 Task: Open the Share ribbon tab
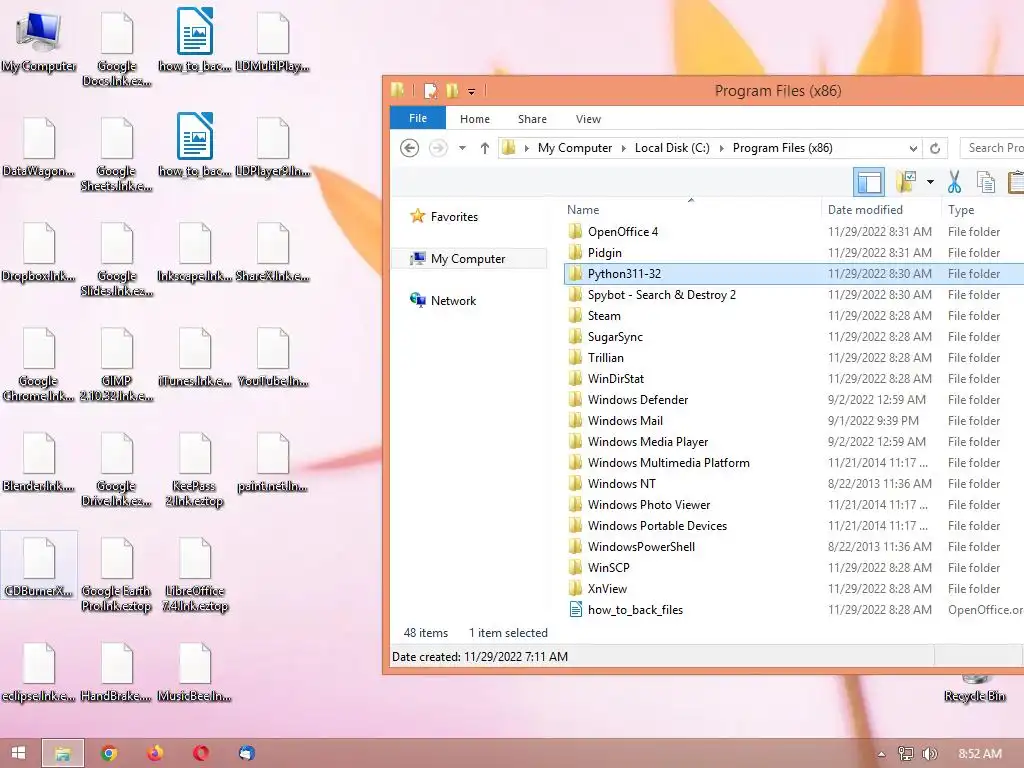(x=532, y=119)
